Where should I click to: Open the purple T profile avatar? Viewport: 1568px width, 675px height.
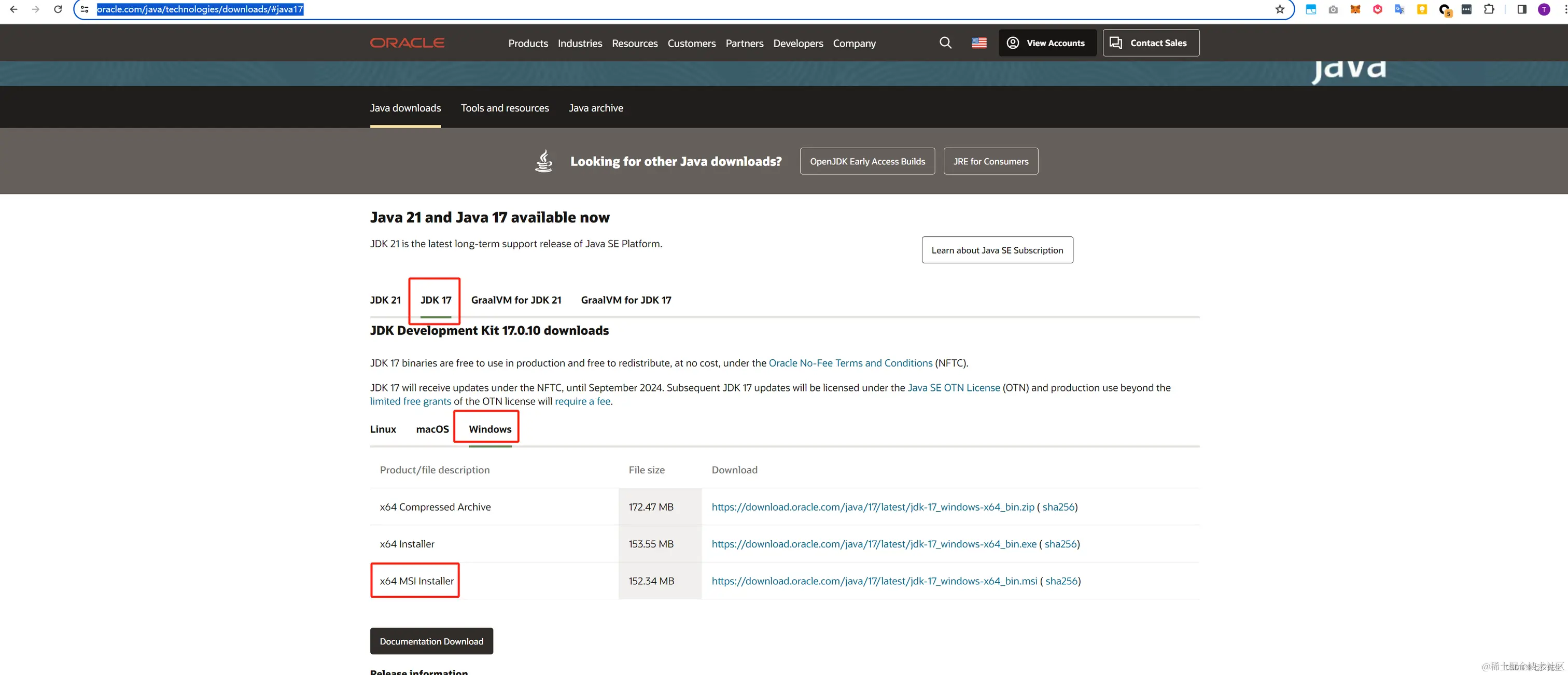click(x=1544, y=9)
